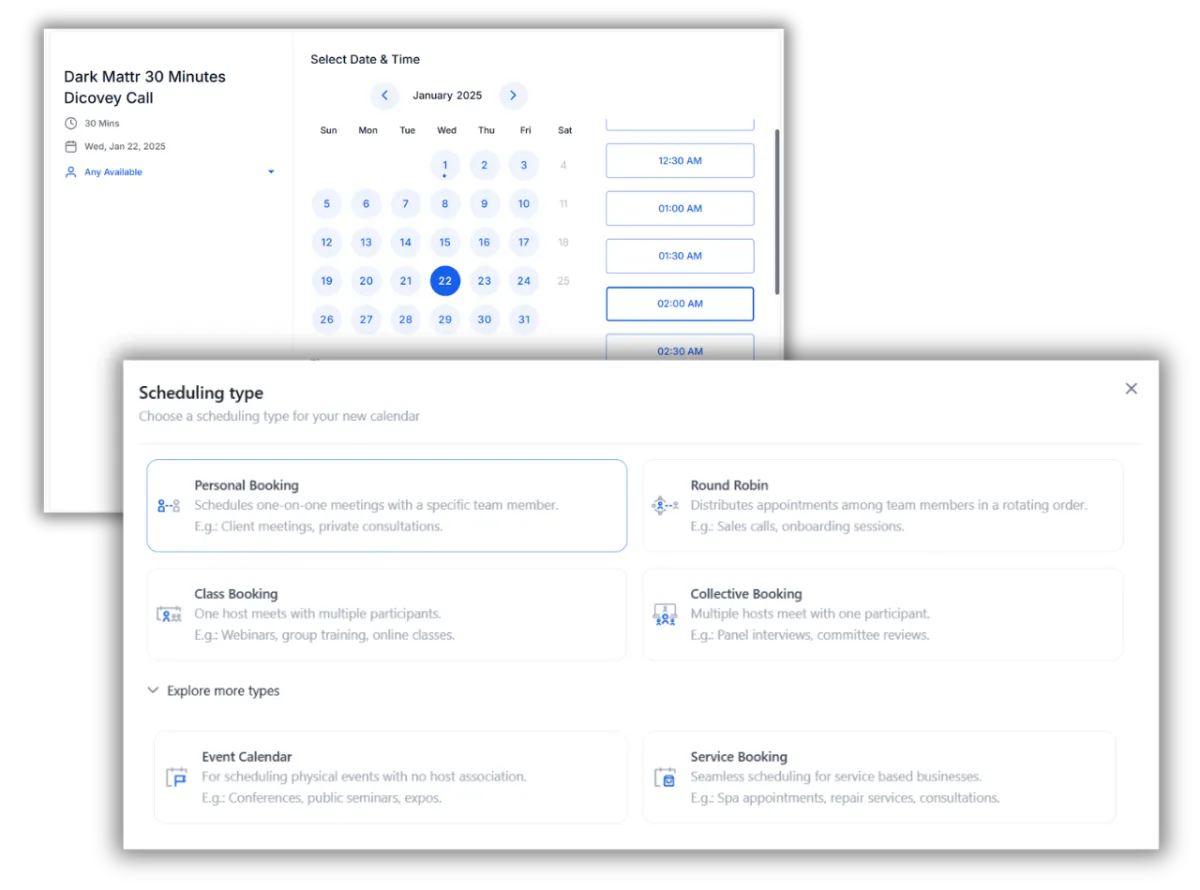Click the clock icon beside 30 Mins
The image size is (1200, 890).
click(70, 124)
